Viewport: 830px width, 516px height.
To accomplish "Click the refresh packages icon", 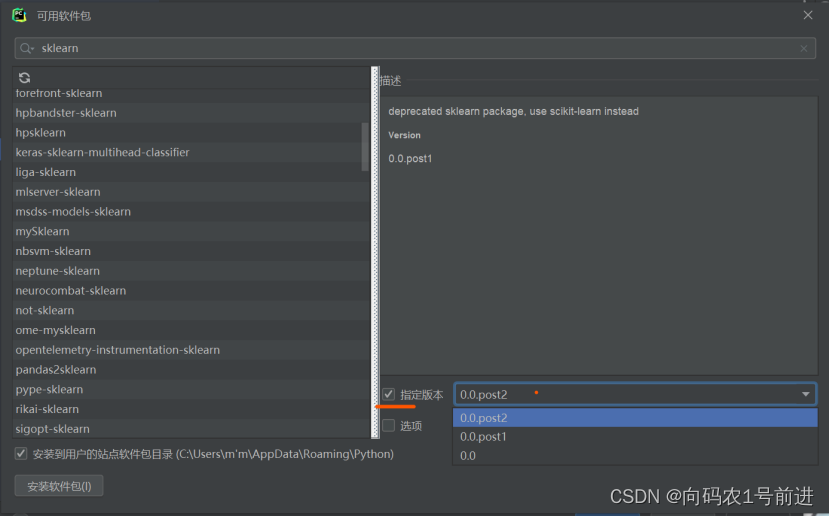I will point(24,78).
